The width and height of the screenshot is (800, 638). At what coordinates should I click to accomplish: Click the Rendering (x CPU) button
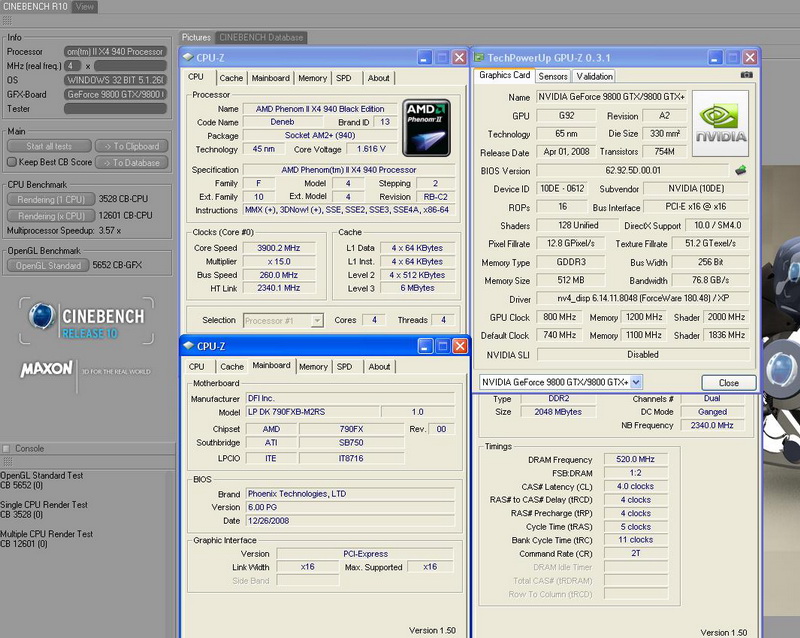click(x=51, y=216)
